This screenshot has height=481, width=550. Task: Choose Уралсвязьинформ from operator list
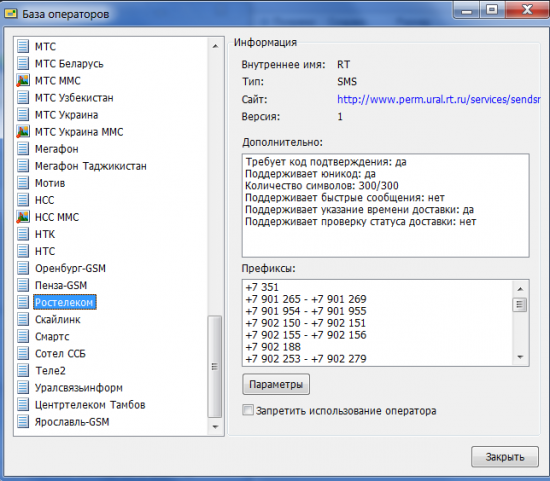click(79, 387)
